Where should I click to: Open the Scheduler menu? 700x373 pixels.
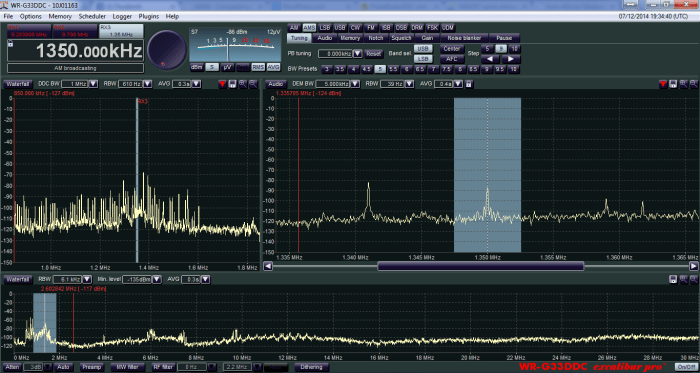92,17
